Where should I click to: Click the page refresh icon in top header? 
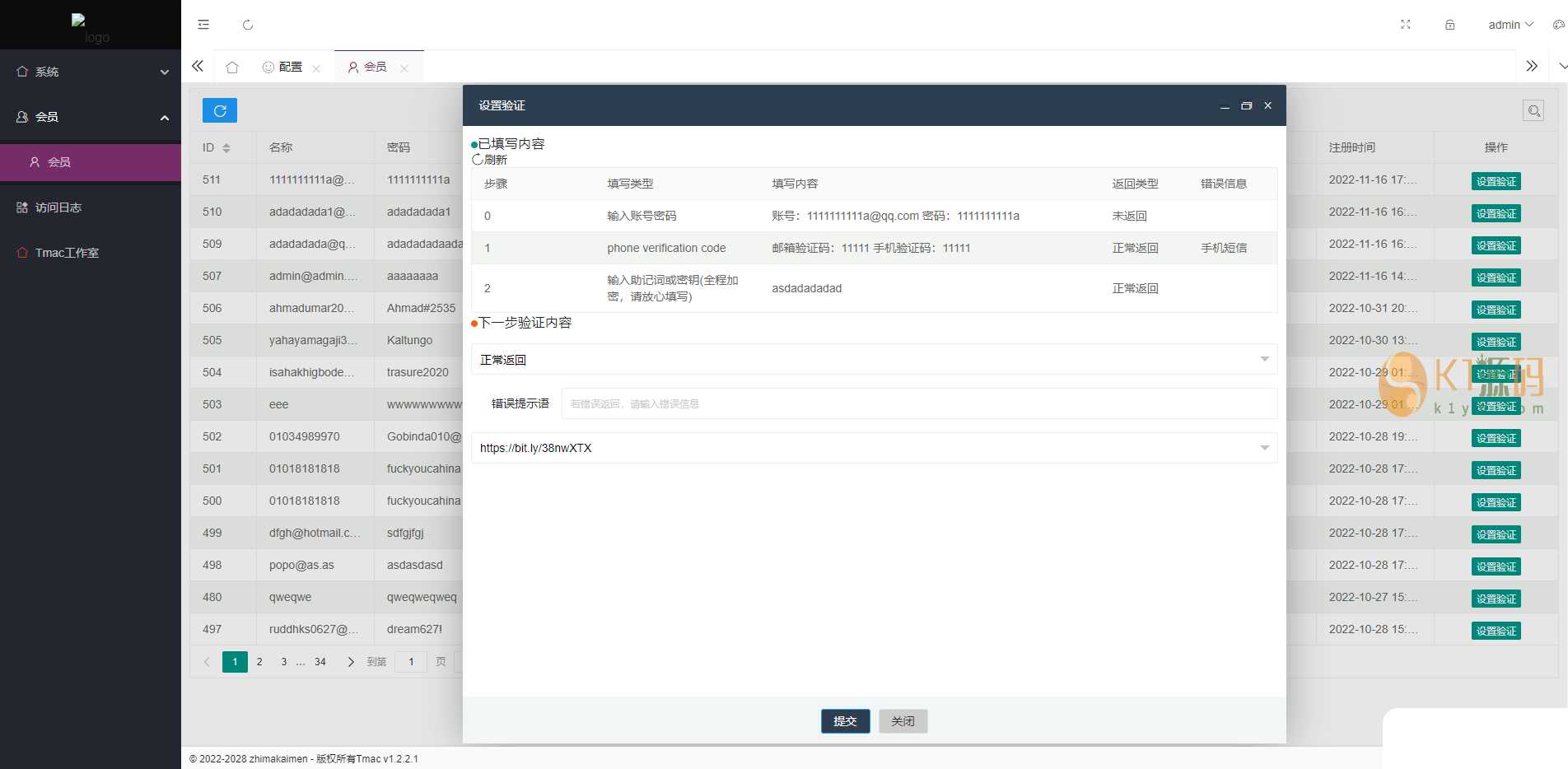click(248, 25)
